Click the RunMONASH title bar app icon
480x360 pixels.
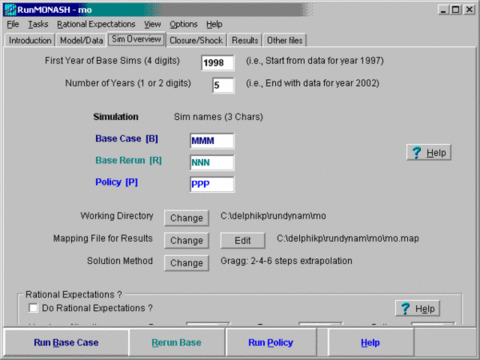(x=10, y=9)
